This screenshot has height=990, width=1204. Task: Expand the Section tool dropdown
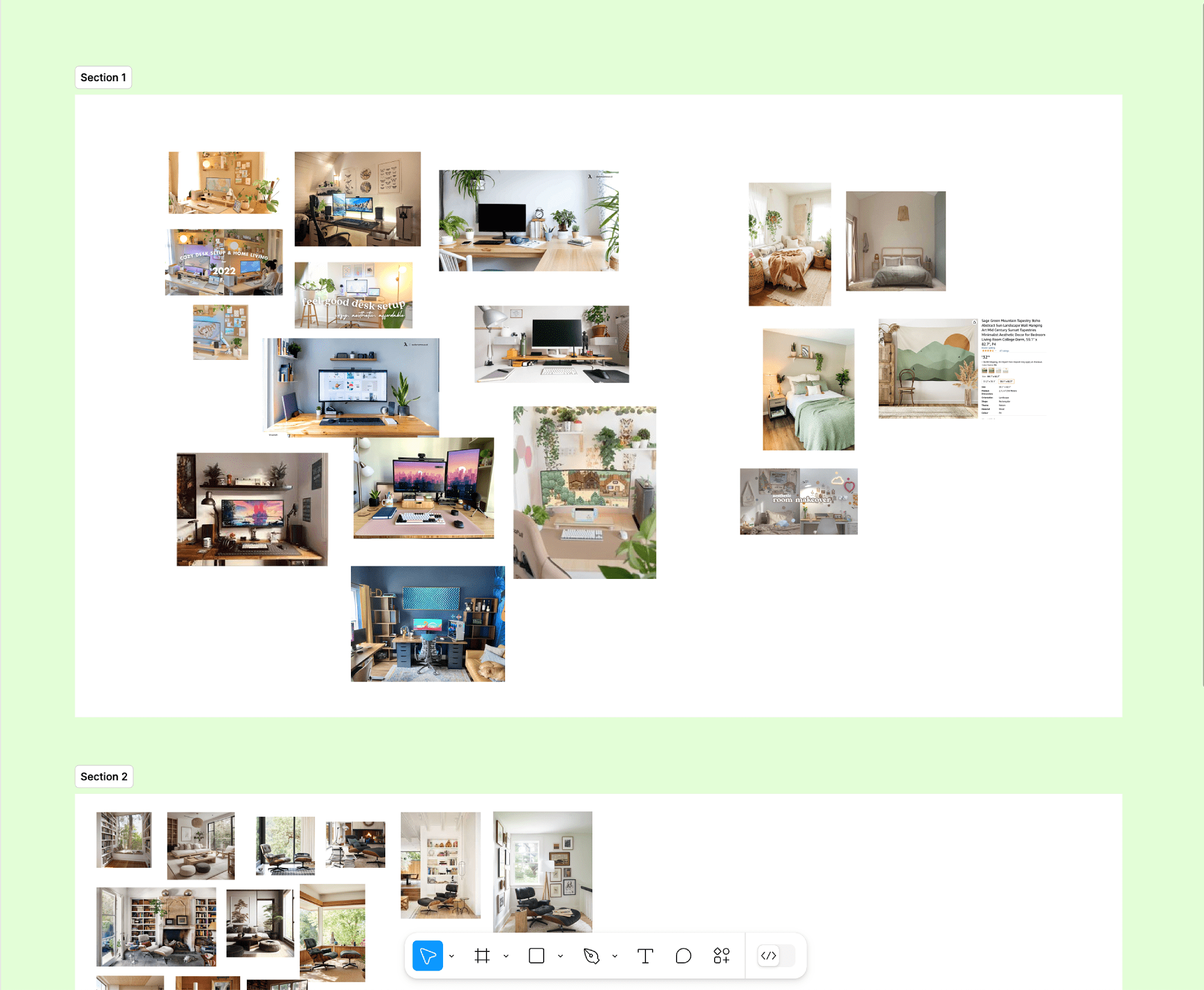506,956
